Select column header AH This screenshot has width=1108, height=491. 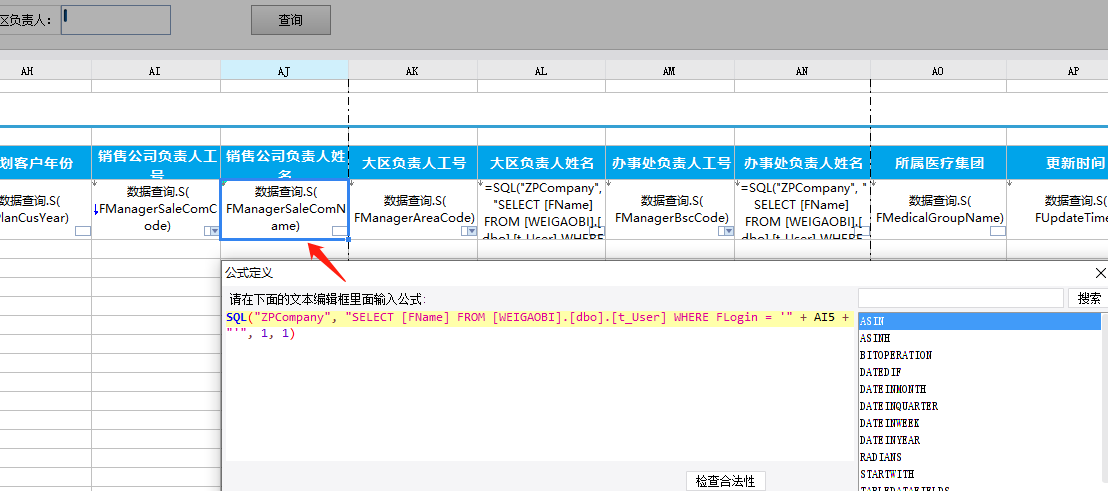click(x=45, y=71)
